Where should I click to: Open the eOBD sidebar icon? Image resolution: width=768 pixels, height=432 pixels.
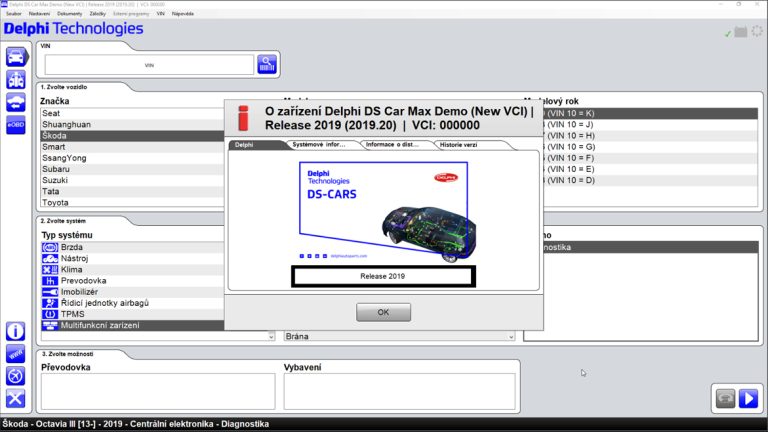(x=16, y=123)
